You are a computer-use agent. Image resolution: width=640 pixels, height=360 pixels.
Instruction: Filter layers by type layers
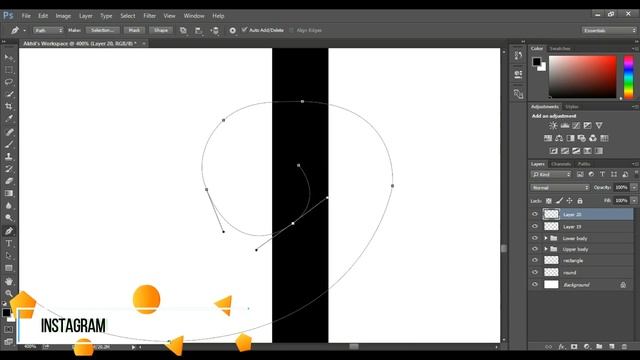pos(602,174)
